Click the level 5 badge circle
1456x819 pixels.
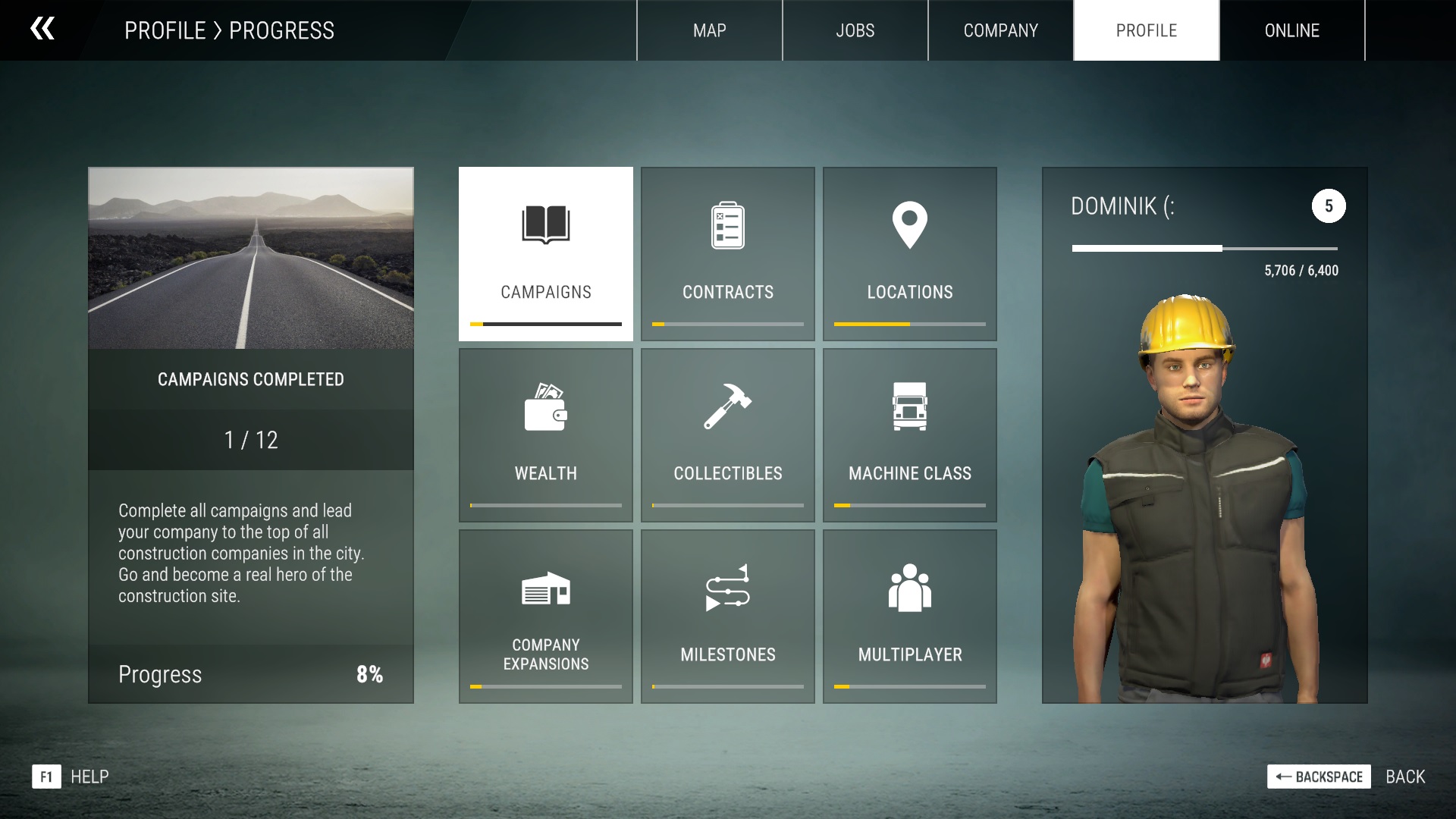tap(1328, 206)
